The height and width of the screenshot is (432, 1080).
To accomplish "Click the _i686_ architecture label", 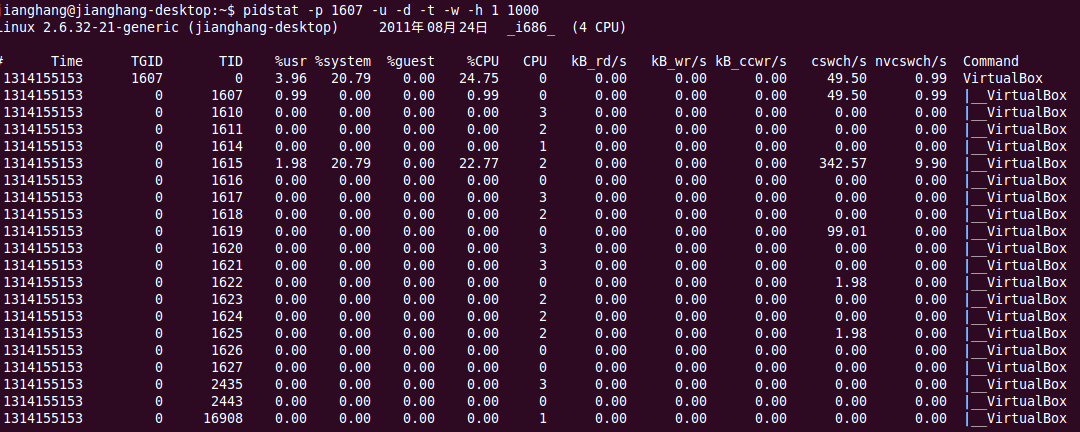I will tap(531, 28).
